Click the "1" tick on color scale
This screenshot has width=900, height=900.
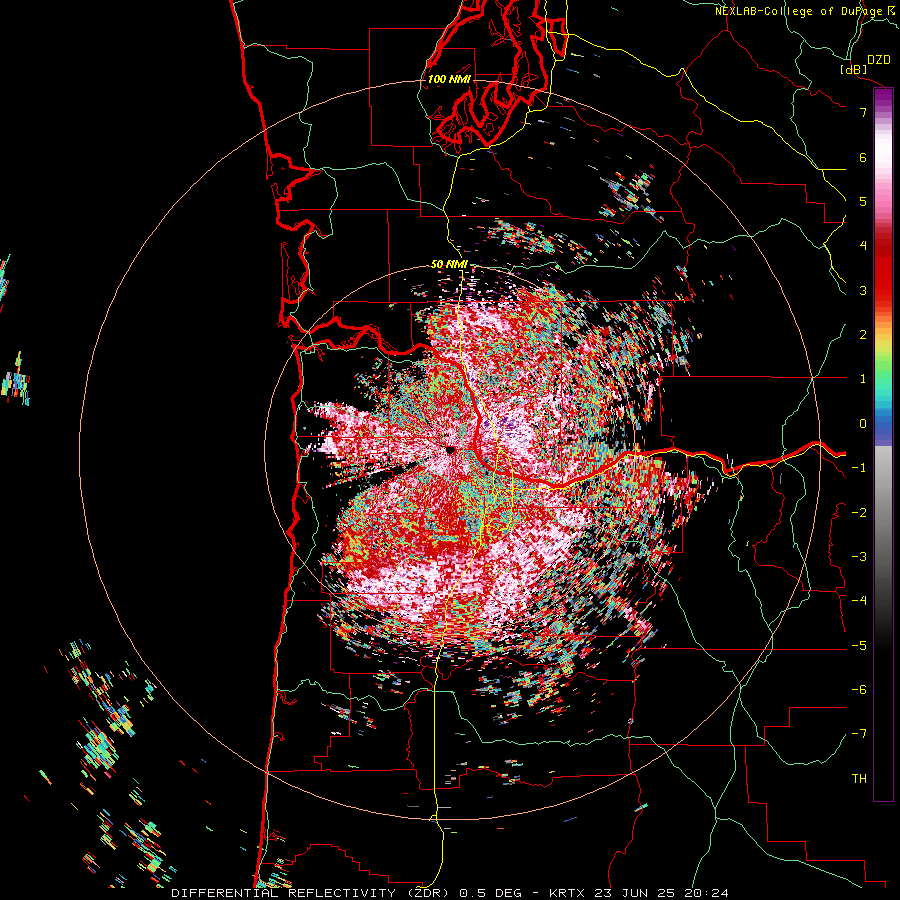coord(863,379)
